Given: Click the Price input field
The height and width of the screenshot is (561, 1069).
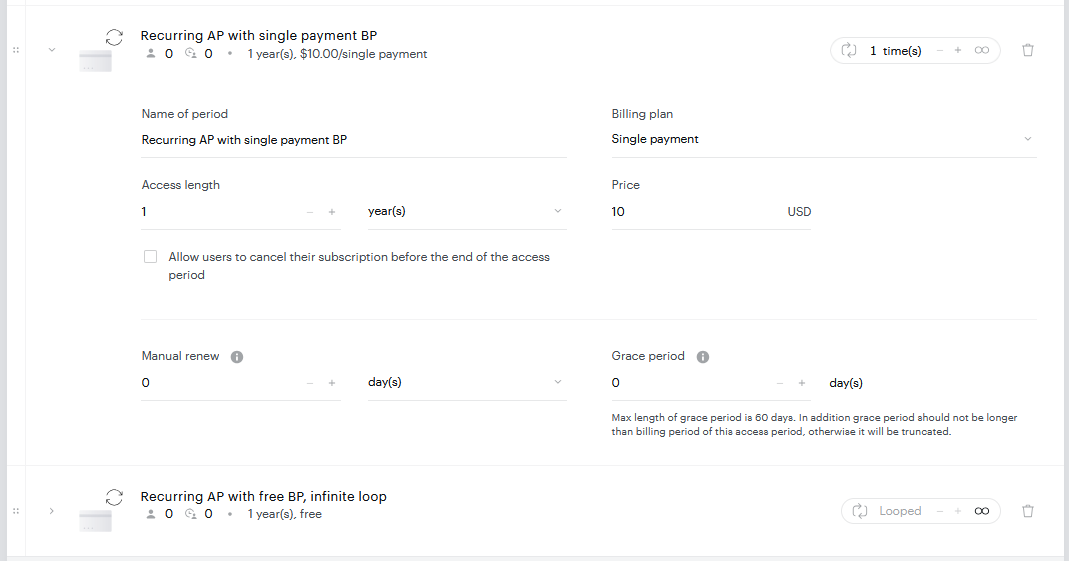Looking at the screenshot, I should tap(695, 212).
